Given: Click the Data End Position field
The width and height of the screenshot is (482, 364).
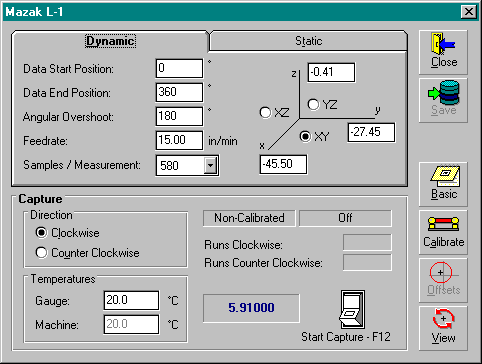Looking at the screenshot, I should [x=179, y=92].
